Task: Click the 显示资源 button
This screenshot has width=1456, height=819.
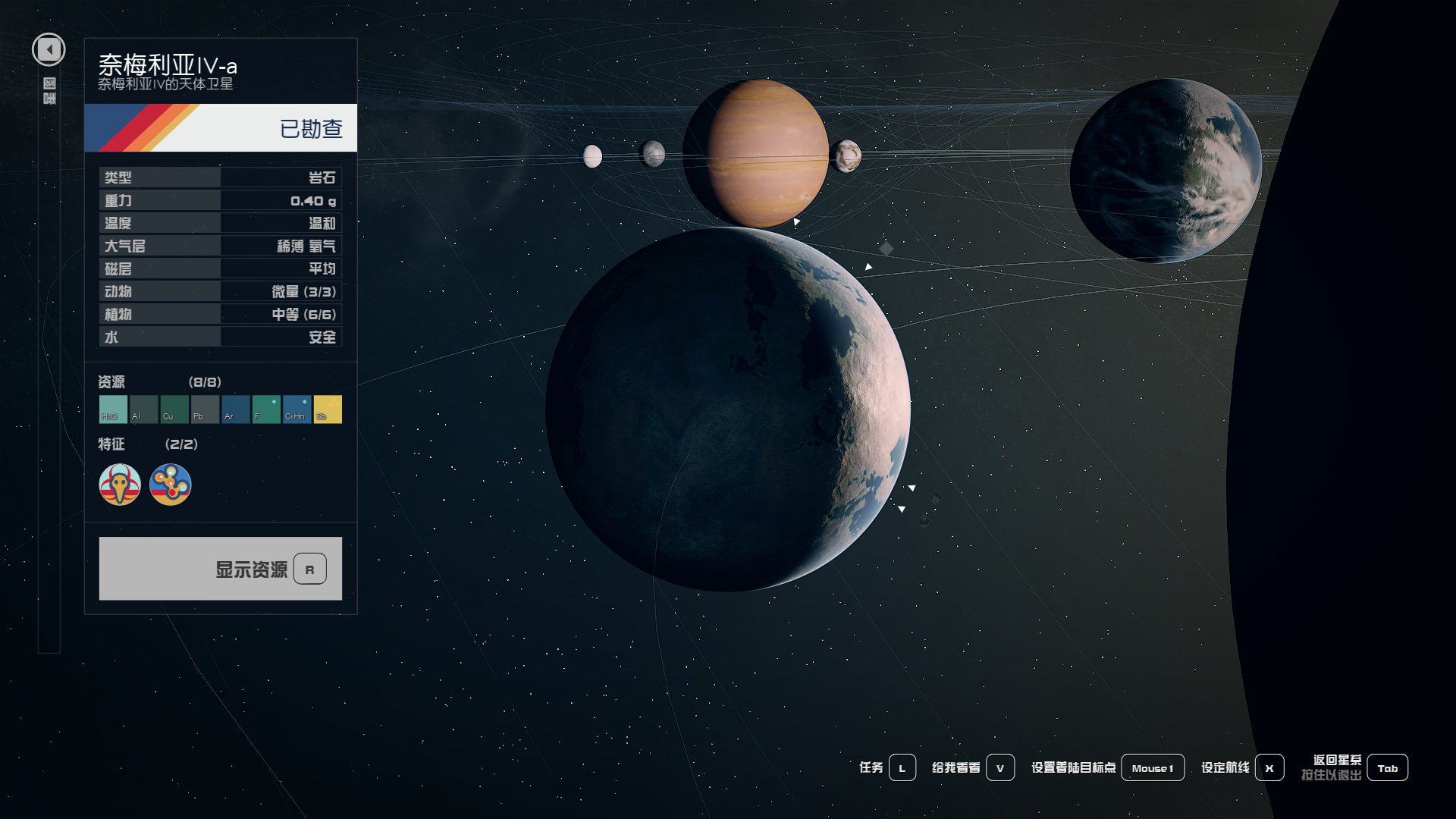Action: click(x=221, y=569)
